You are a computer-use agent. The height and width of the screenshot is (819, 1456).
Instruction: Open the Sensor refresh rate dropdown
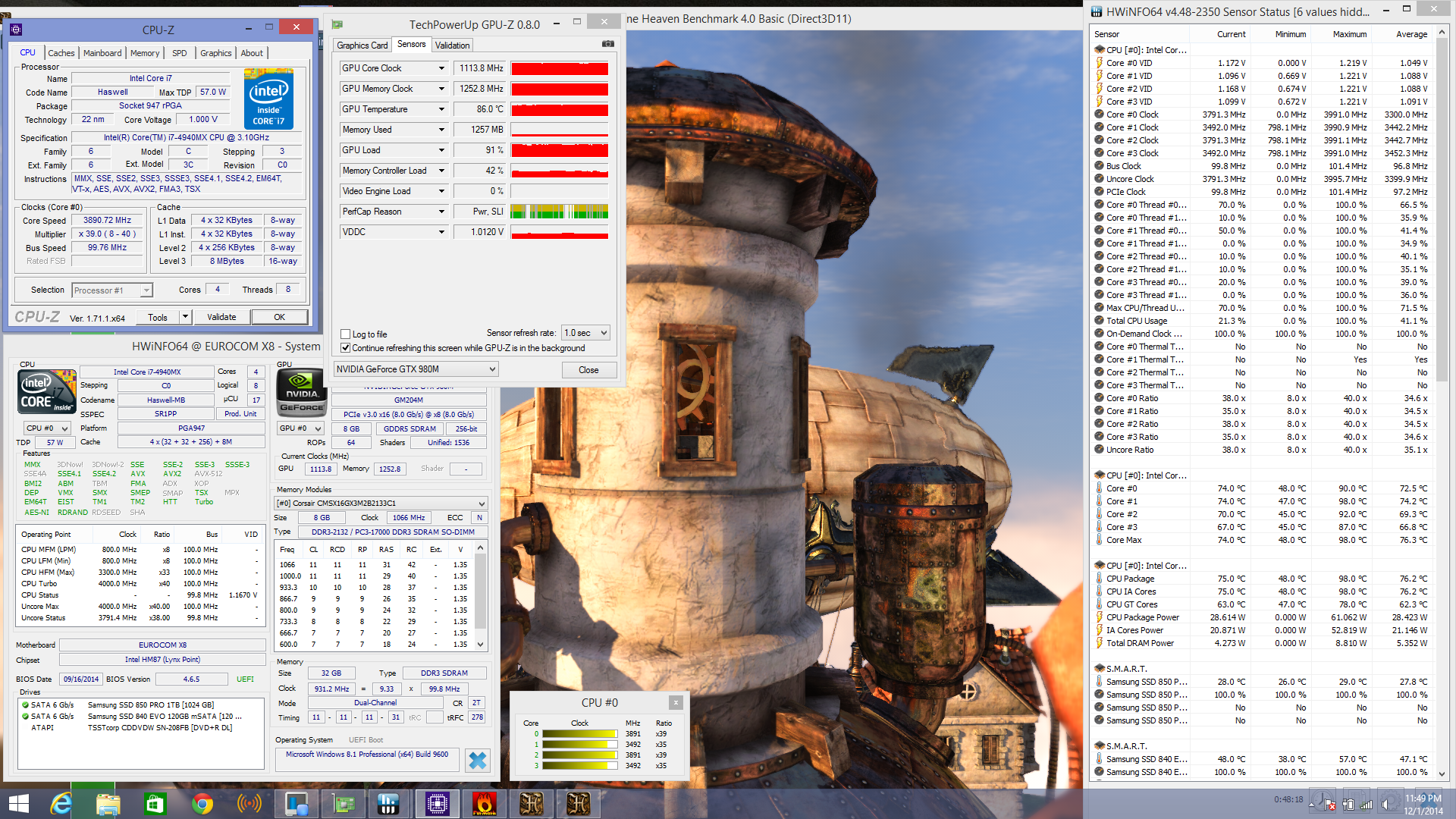coord(585,333)
